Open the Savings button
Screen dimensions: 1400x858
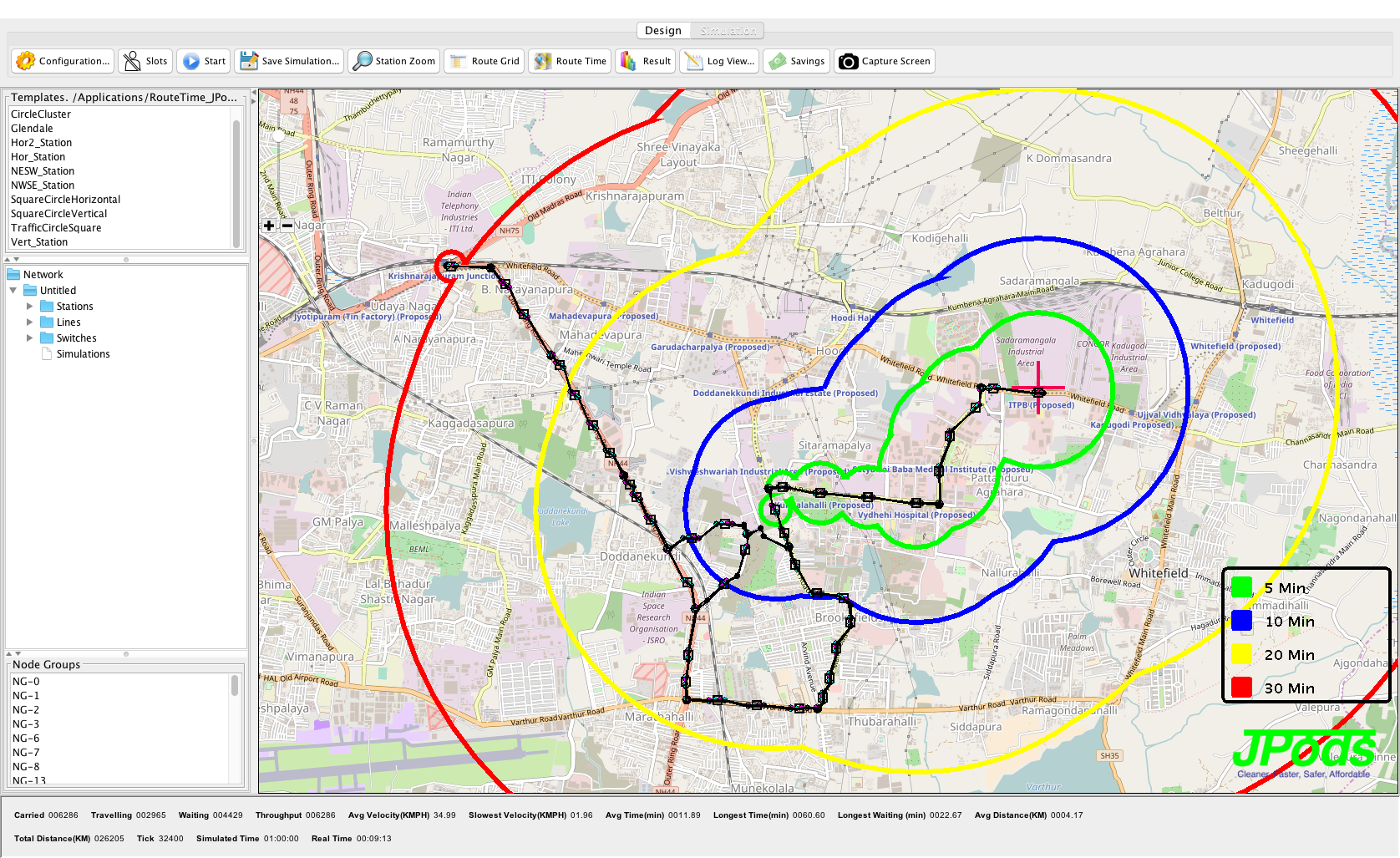tap(796, 61)
